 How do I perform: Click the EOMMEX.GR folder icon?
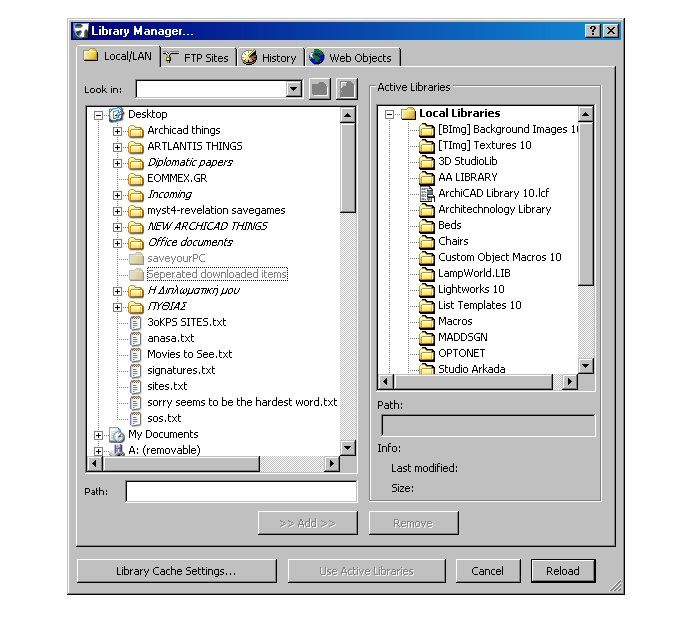click(x=136, y=178)
